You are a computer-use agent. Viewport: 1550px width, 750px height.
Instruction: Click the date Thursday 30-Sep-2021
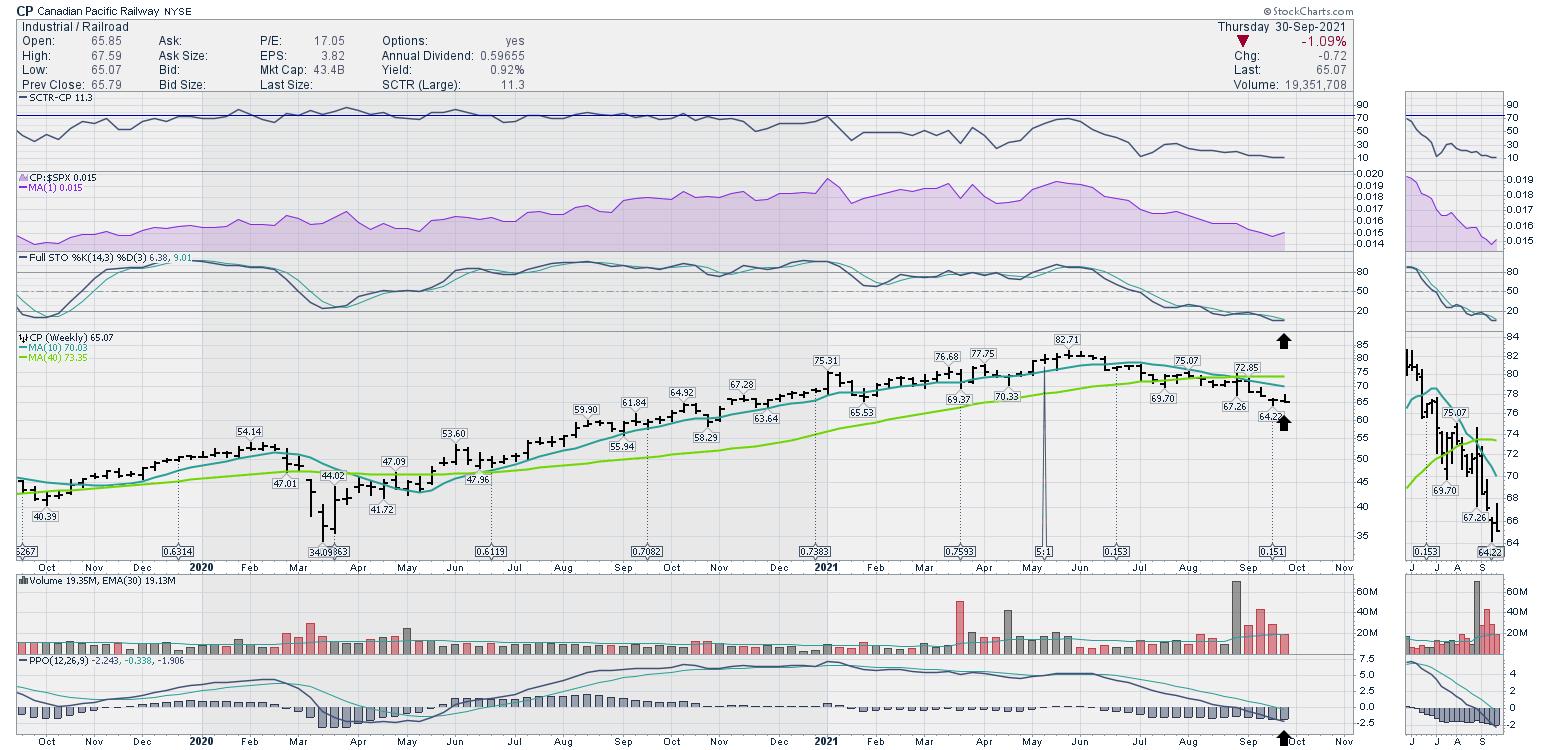pos(1282,27)
